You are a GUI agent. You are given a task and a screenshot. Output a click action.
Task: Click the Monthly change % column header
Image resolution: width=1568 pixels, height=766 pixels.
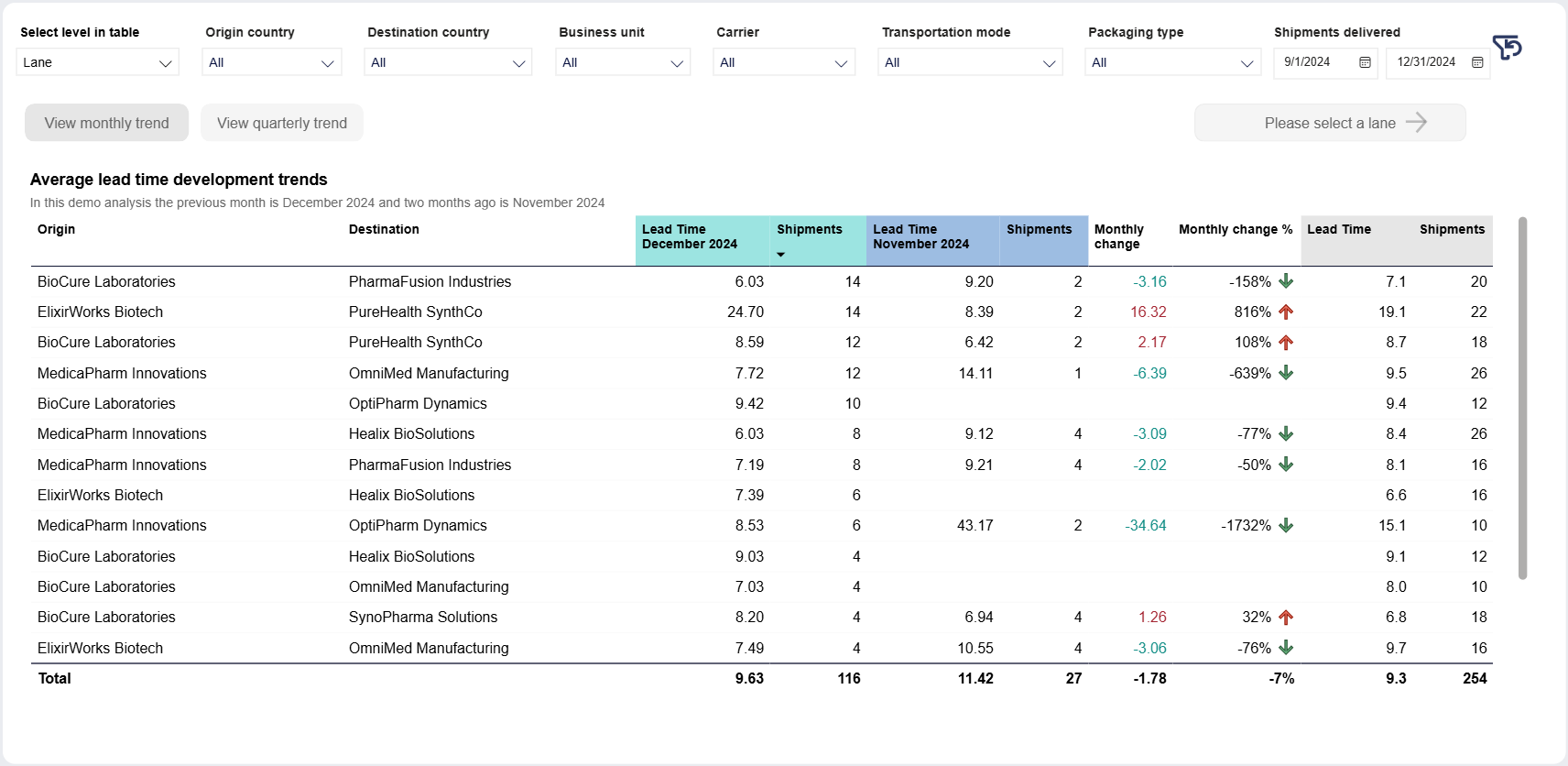[1236, 229]
